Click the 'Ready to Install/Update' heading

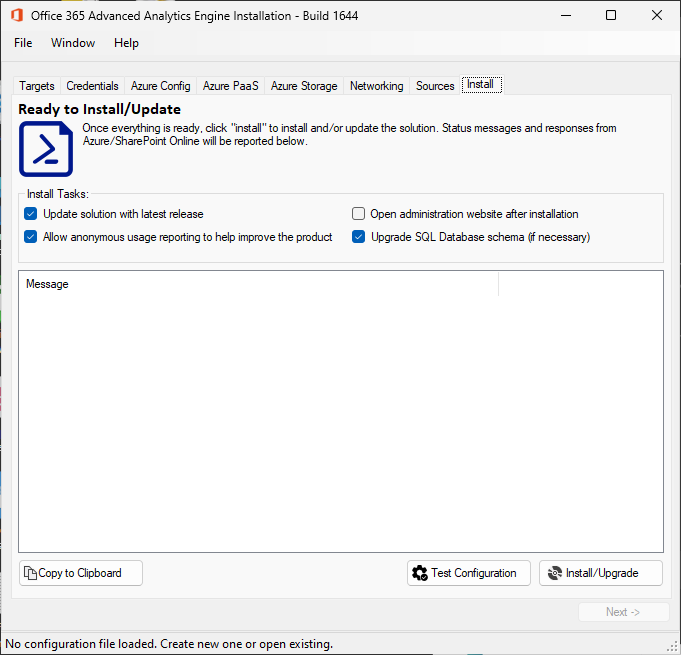99,109
